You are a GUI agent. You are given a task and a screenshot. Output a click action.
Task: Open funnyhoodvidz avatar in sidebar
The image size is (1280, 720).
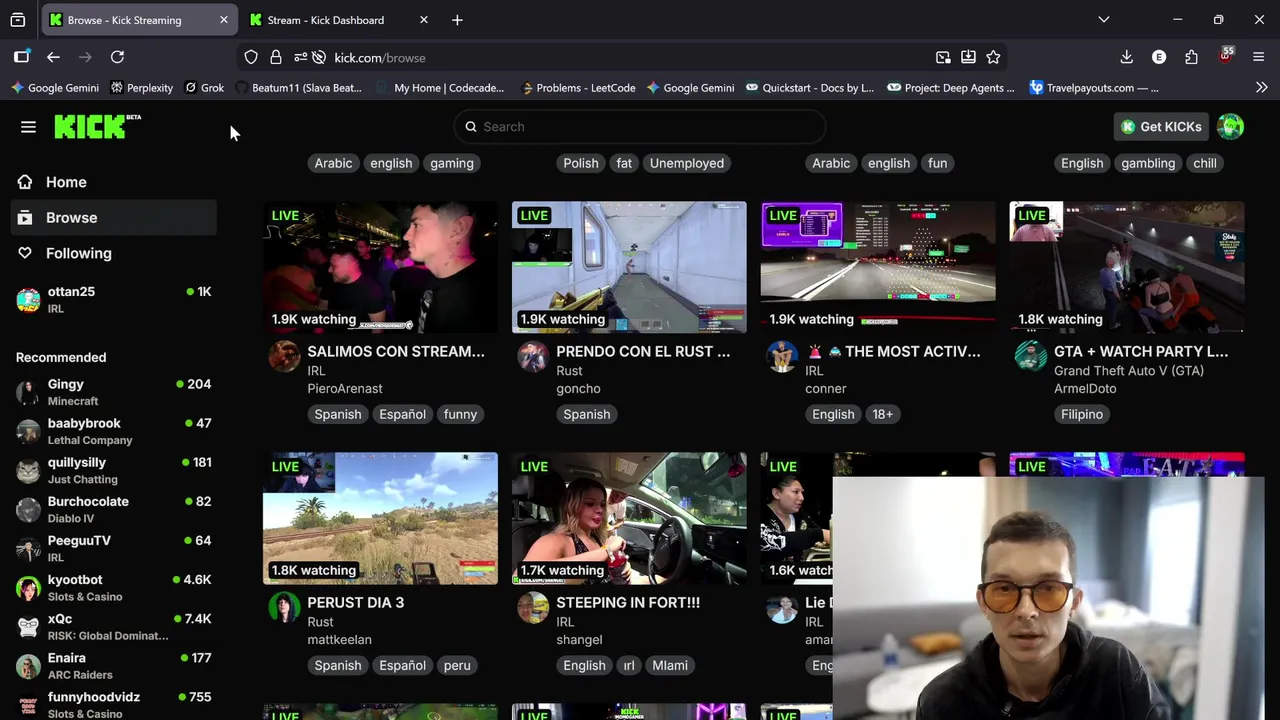pos(28,704)
